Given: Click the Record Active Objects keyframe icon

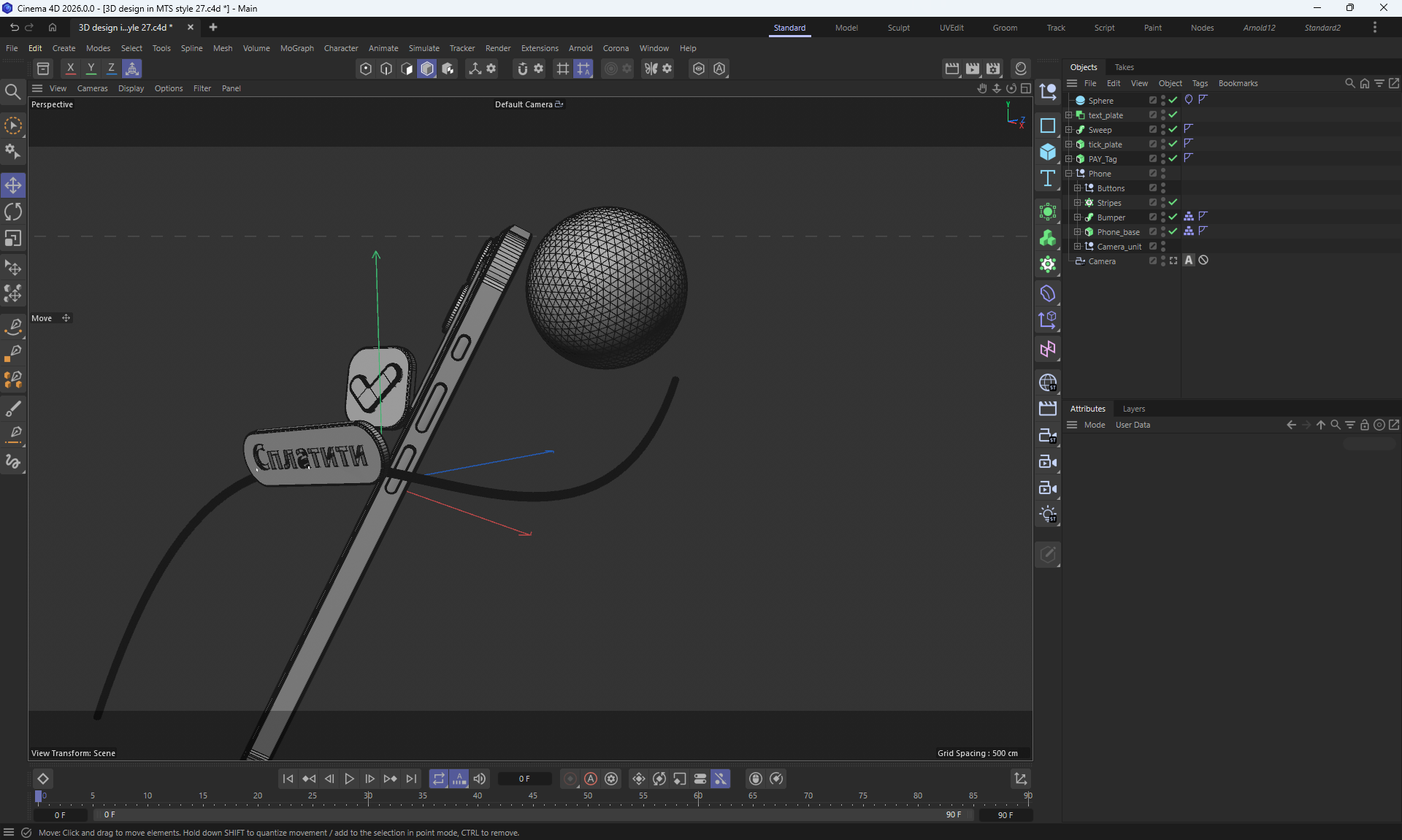Looking at the screenshot, I should coord(570,779).
